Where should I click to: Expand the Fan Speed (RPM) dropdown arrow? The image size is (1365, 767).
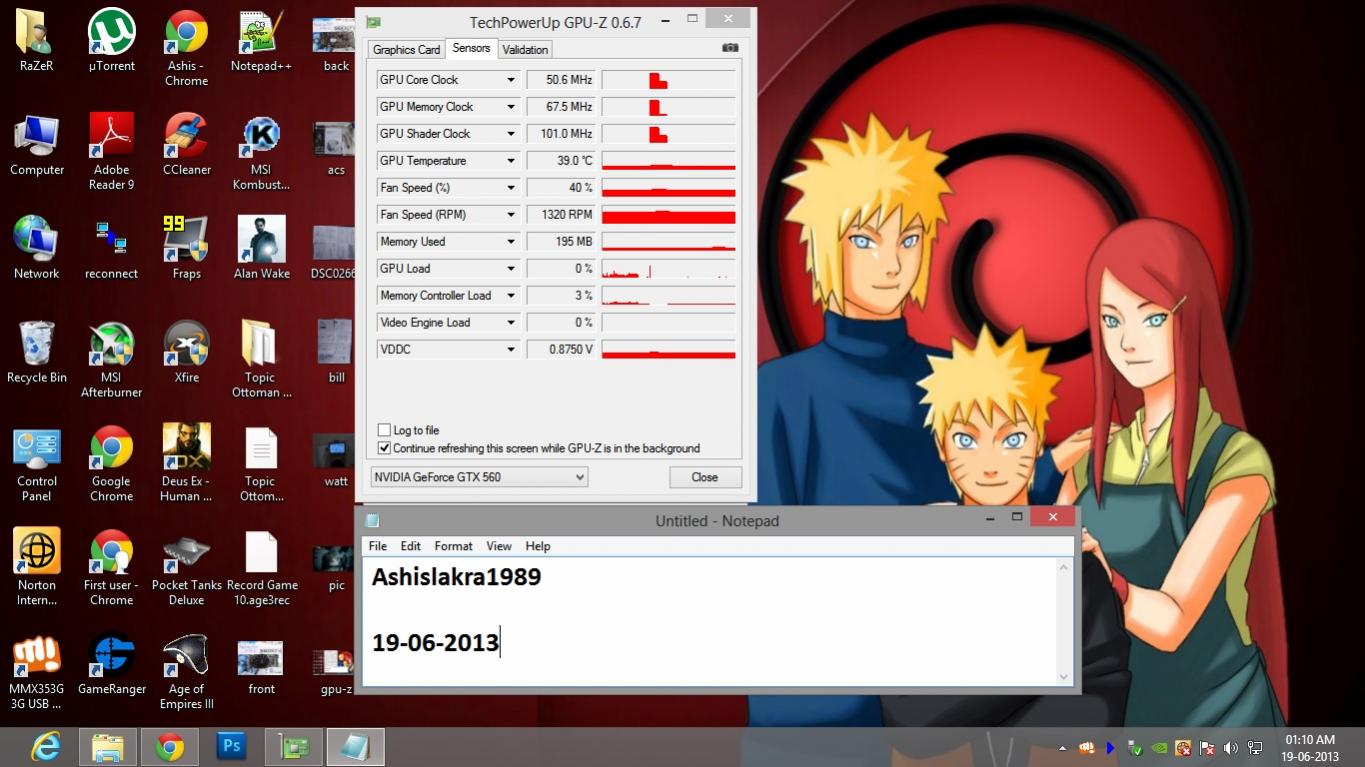[x=511, y=215]
